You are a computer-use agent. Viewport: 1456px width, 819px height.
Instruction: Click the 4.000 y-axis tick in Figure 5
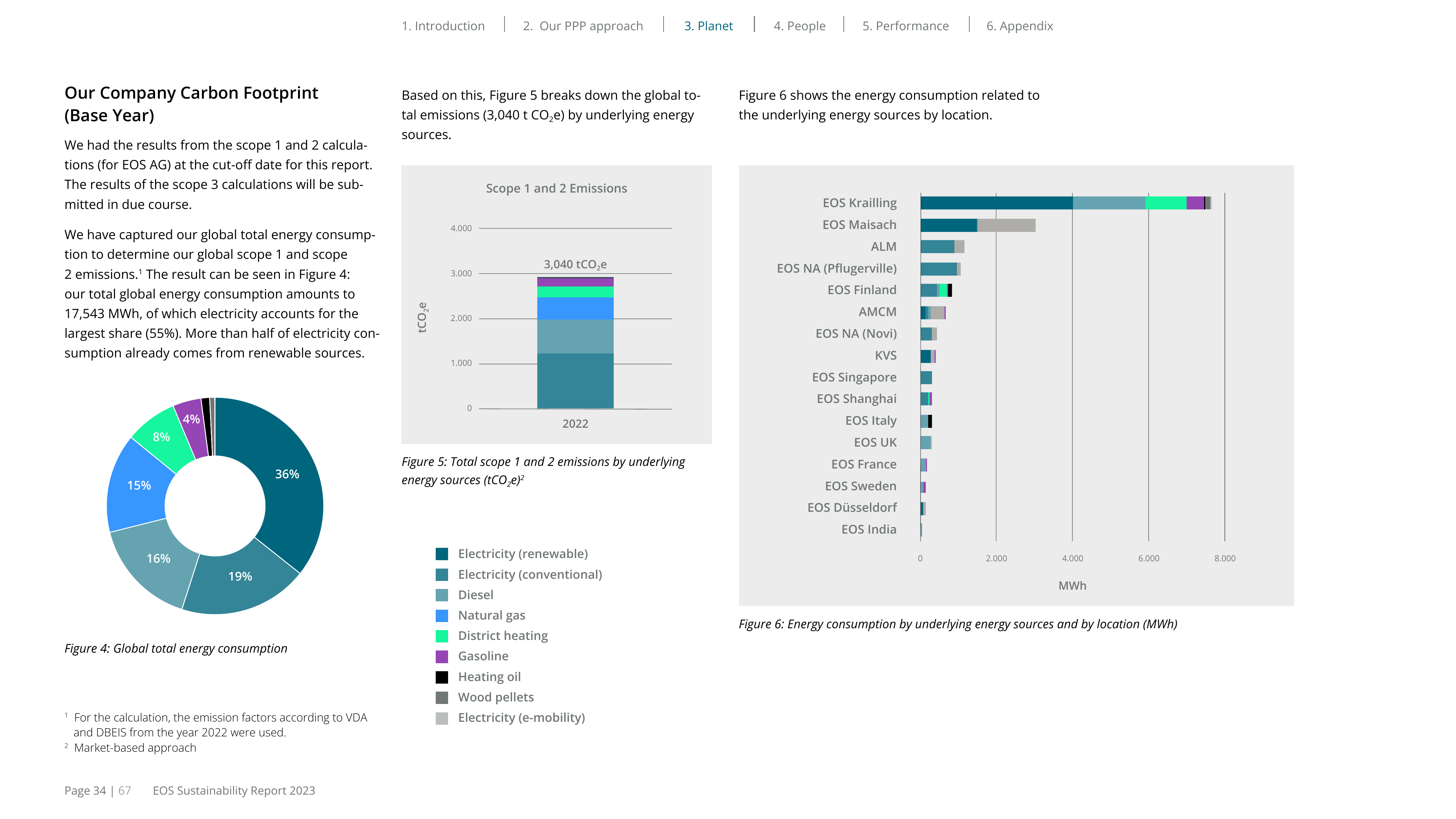[461, 228]
